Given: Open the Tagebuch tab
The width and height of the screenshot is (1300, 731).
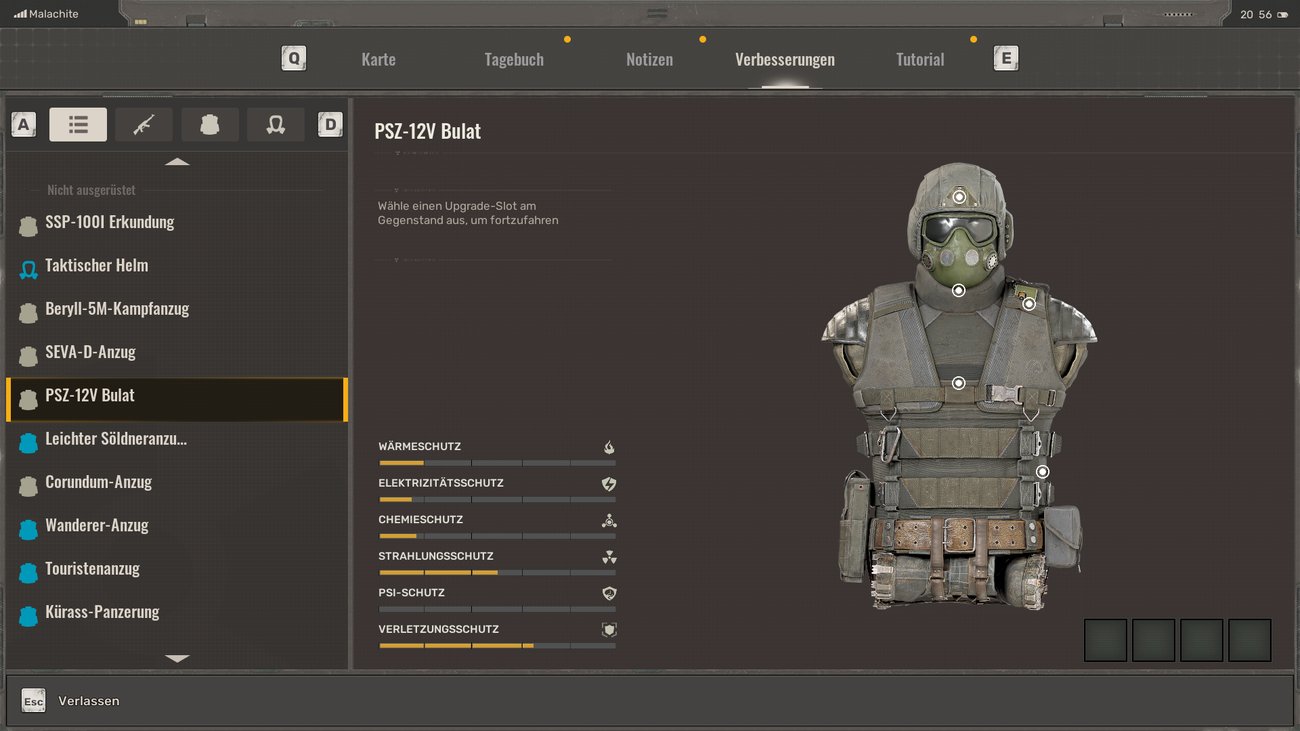Looking at the screenshot, I should pyautogui.click(x=514, y=59).
